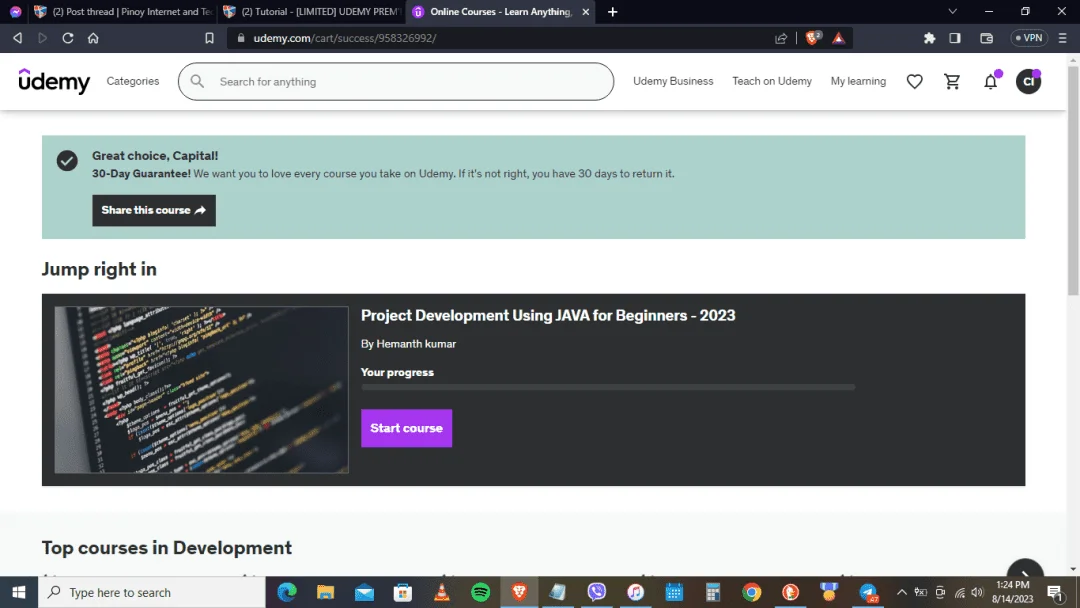The image size is (1080, 608).
Task: Open the notifications bell
Action: point(990,81)
